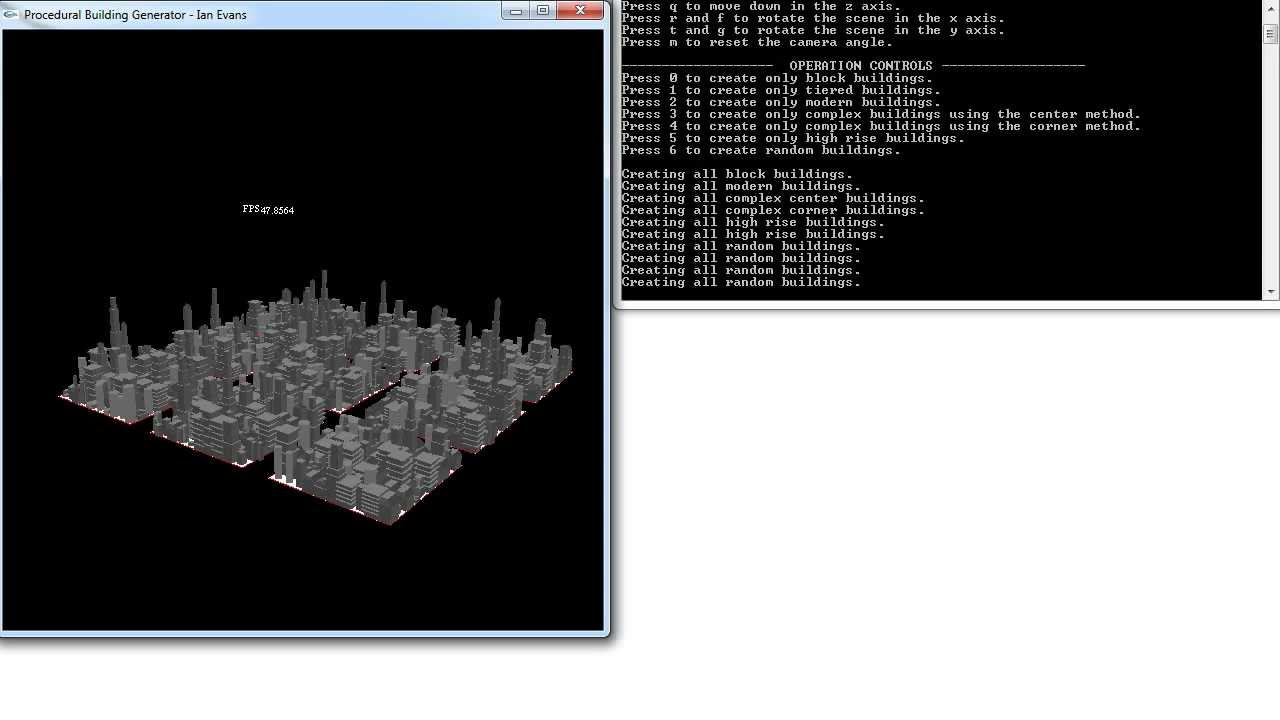The image size is (1280, 720).
Task: Click the 'Press 4' complex corner method line
Action: (x=881, y=126)
